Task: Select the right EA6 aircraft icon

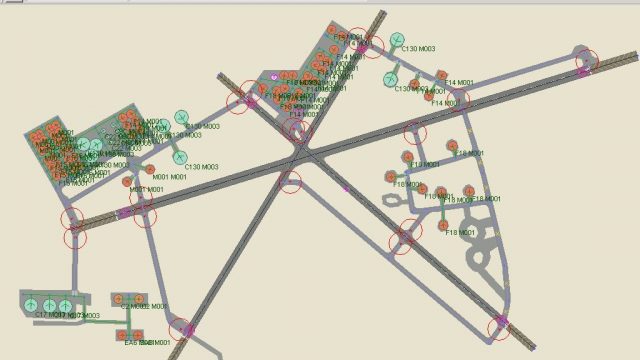Action: click(x=138, y=336)
